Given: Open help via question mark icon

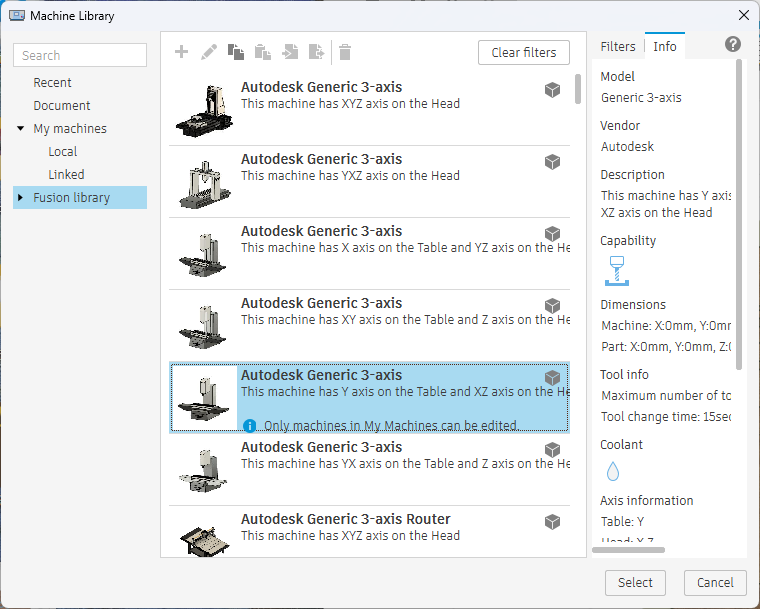Looking at the screenshot, I should tap(732, 45).
